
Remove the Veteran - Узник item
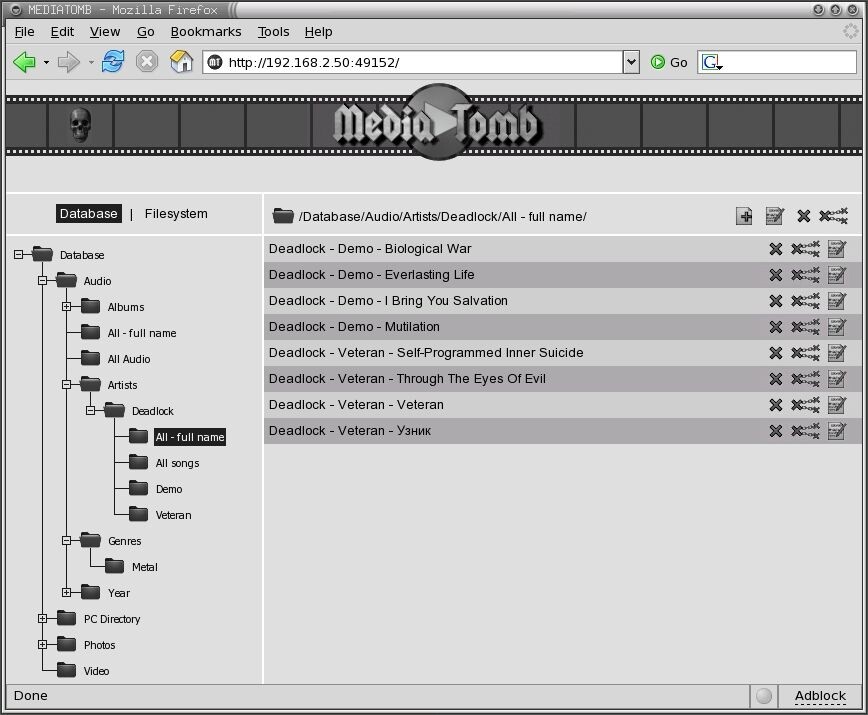[776, 431]
